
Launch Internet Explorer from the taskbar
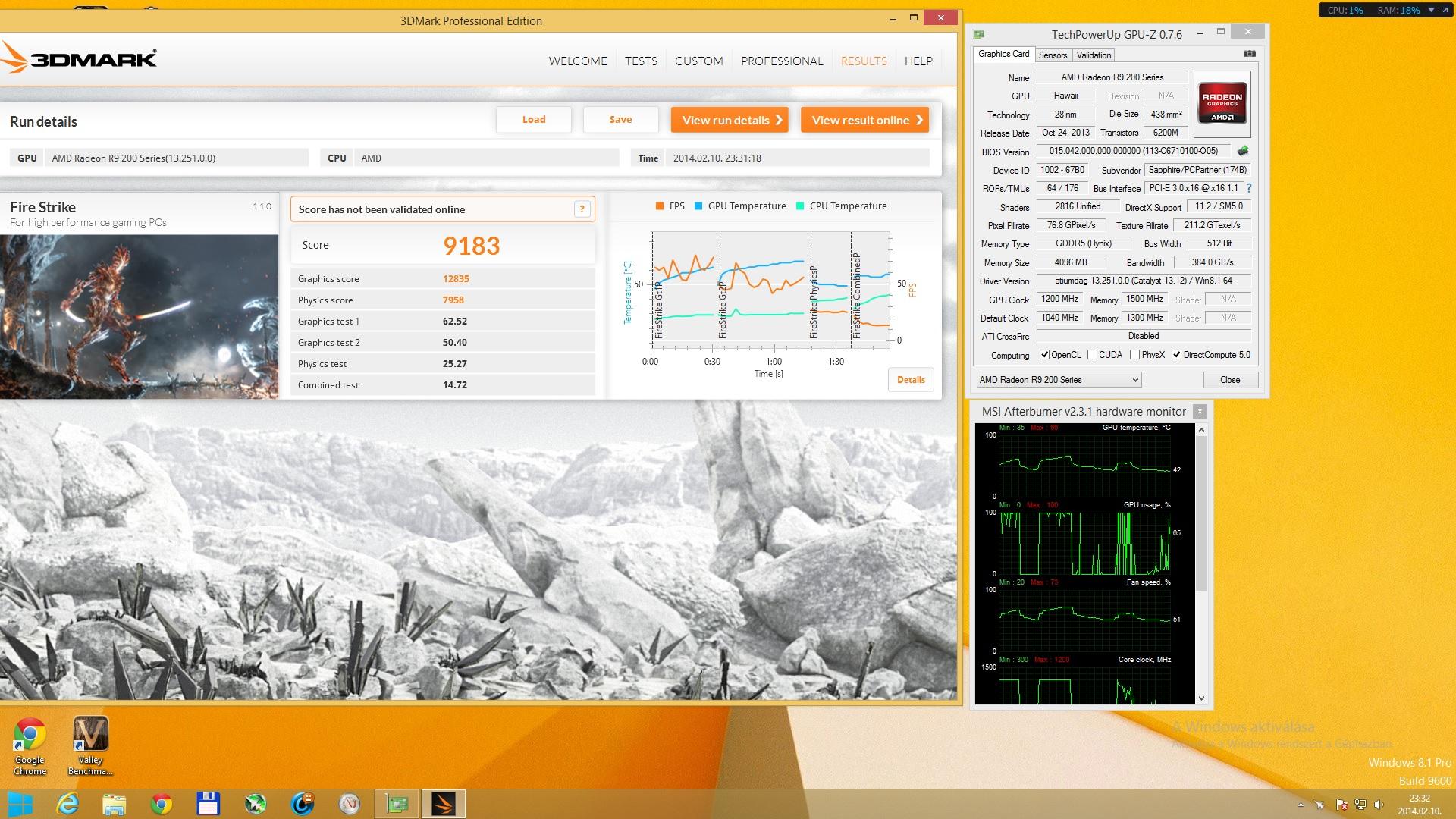[67, 804]
